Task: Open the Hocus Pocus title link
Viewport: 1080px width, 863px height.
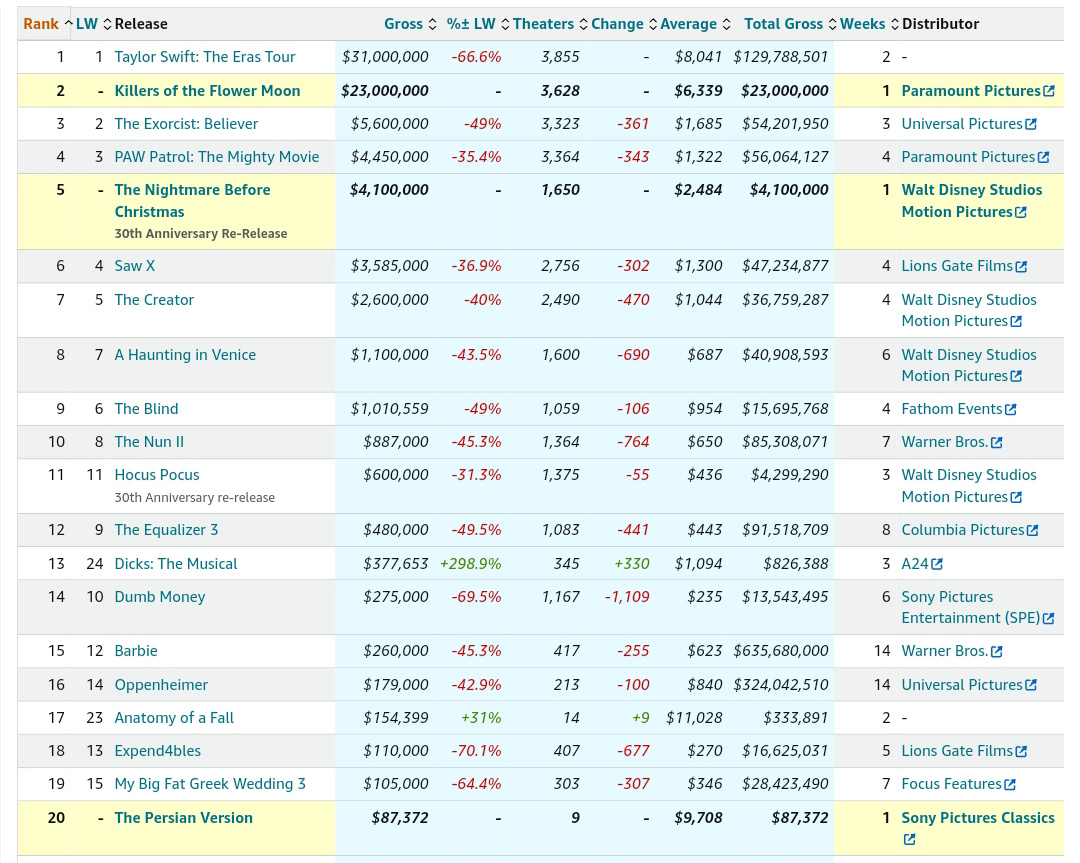Action: coord(157,475)
